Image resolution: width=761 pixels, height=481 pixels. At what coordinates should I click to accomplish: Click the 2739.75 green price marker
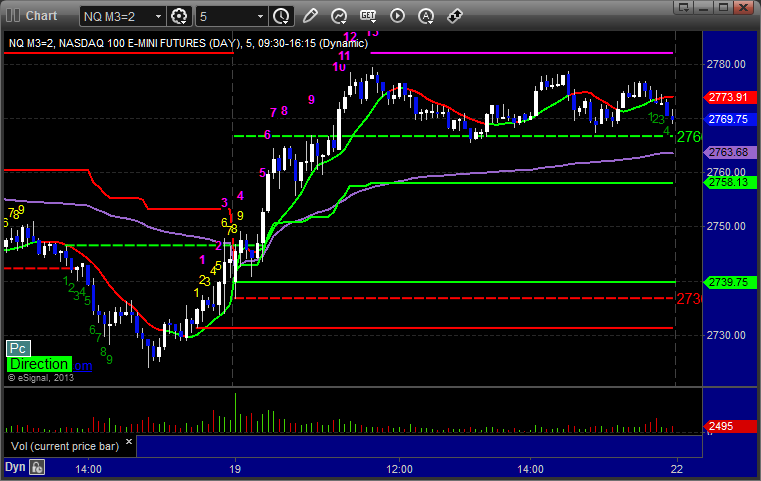(730, 282)
